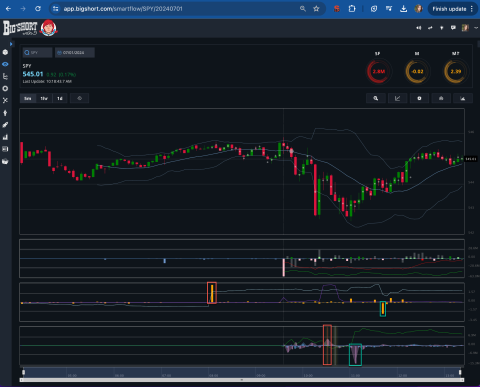The width and height of the screenshot is (480, 387).
Task: Open the Chrome profile avatar
Action: (418, 9)
